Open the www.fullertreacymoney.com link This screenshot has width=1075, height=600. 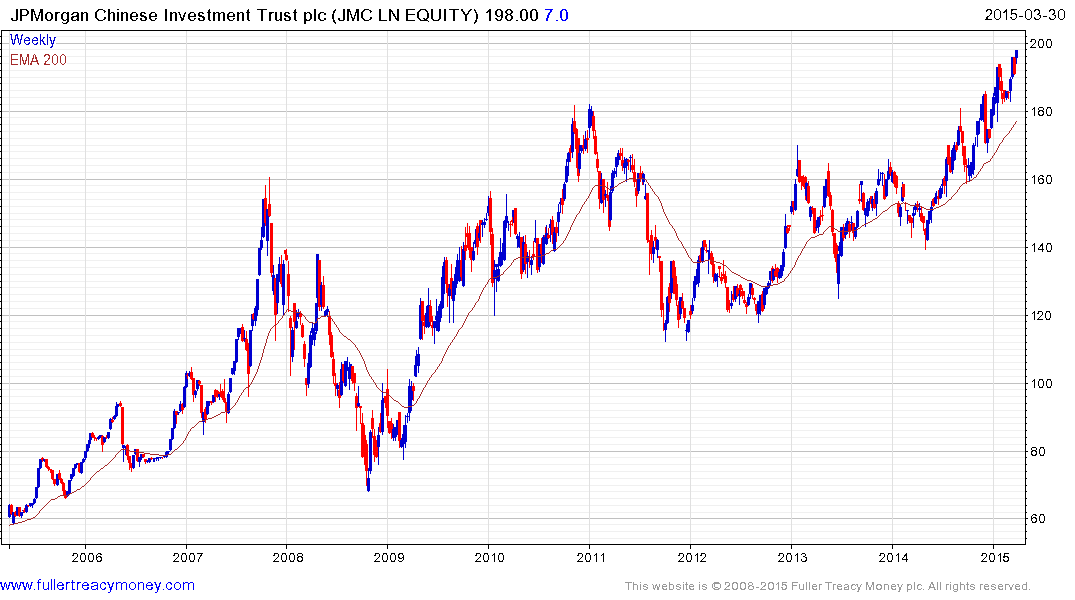point(97,585)
